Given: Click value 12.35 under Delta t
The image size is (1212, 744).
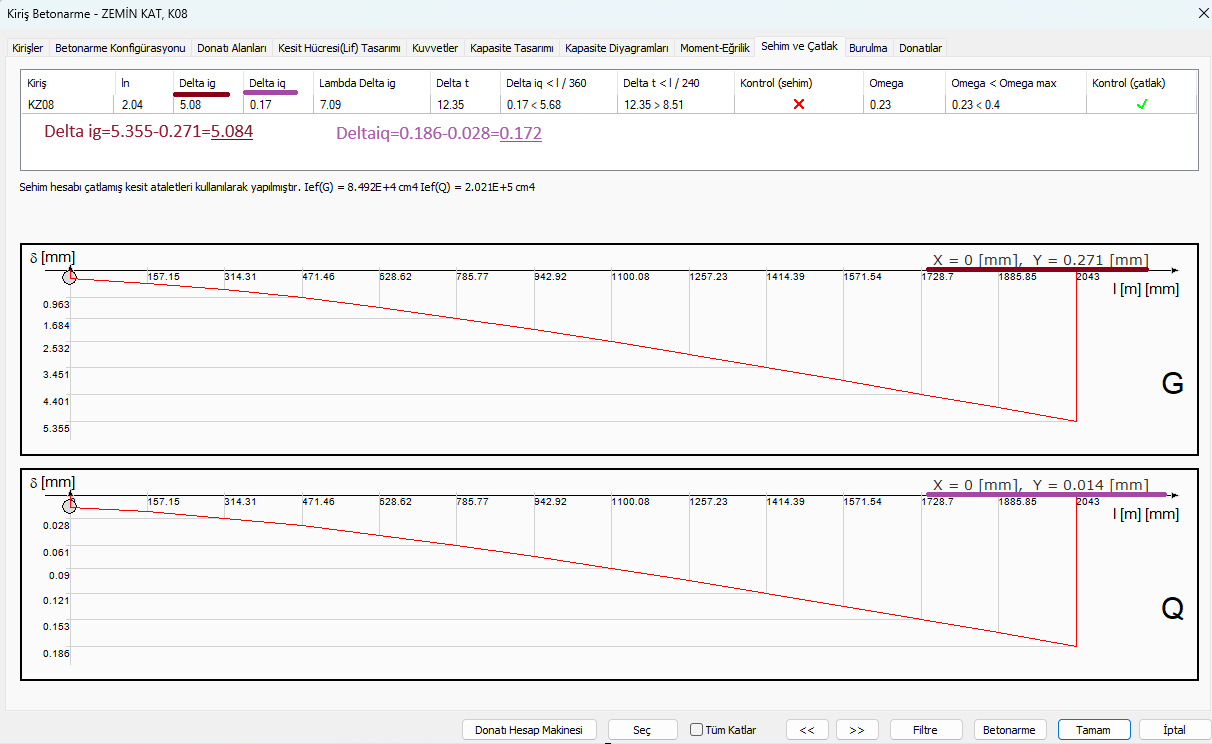Looking at the screenshot, I should click(450, 104).
